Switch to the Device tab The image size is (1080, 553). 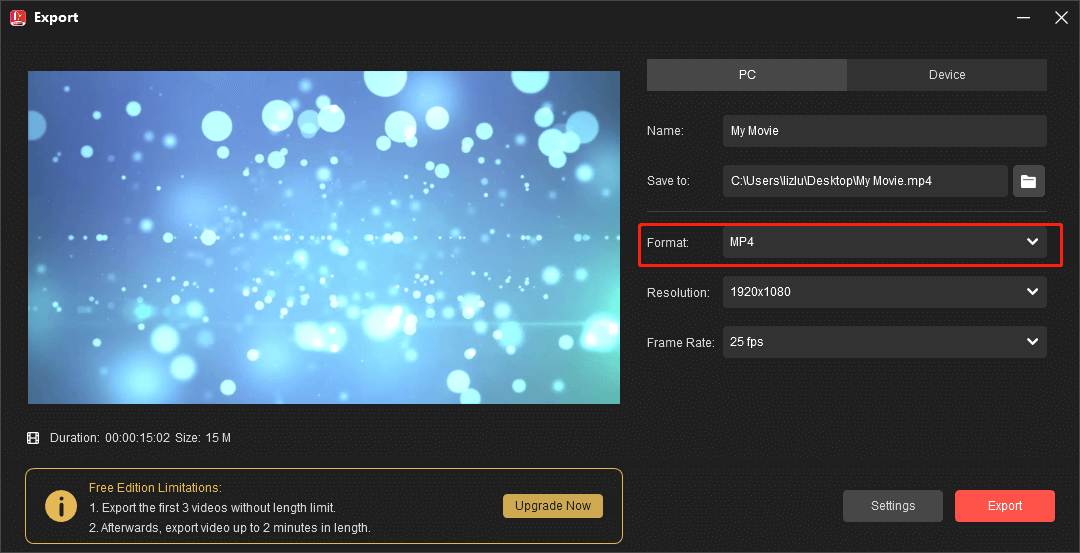(x=947, y=75)
